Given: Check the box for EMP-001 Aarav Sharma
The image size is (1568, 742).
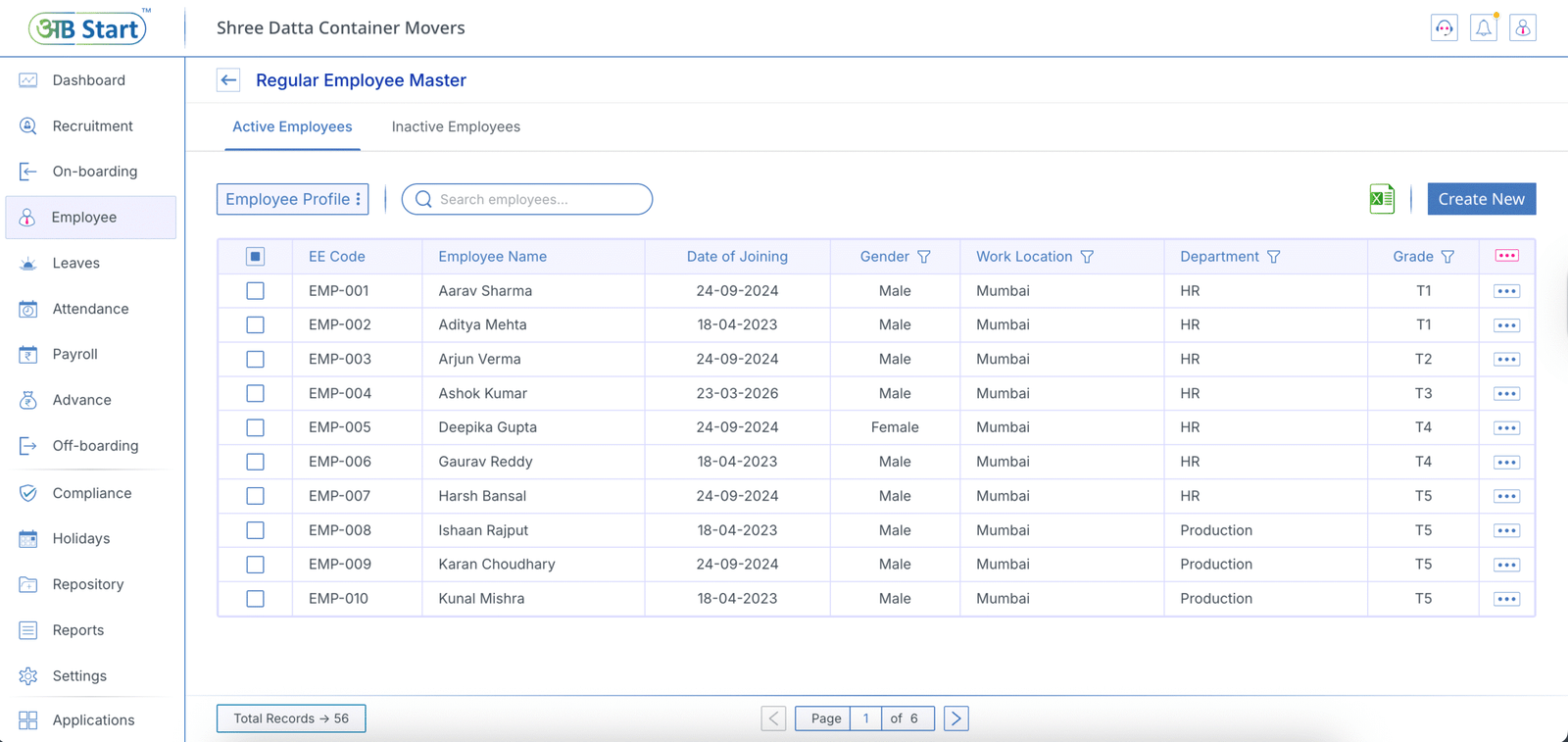Looking at the screenshot, I should coord(255,291).
